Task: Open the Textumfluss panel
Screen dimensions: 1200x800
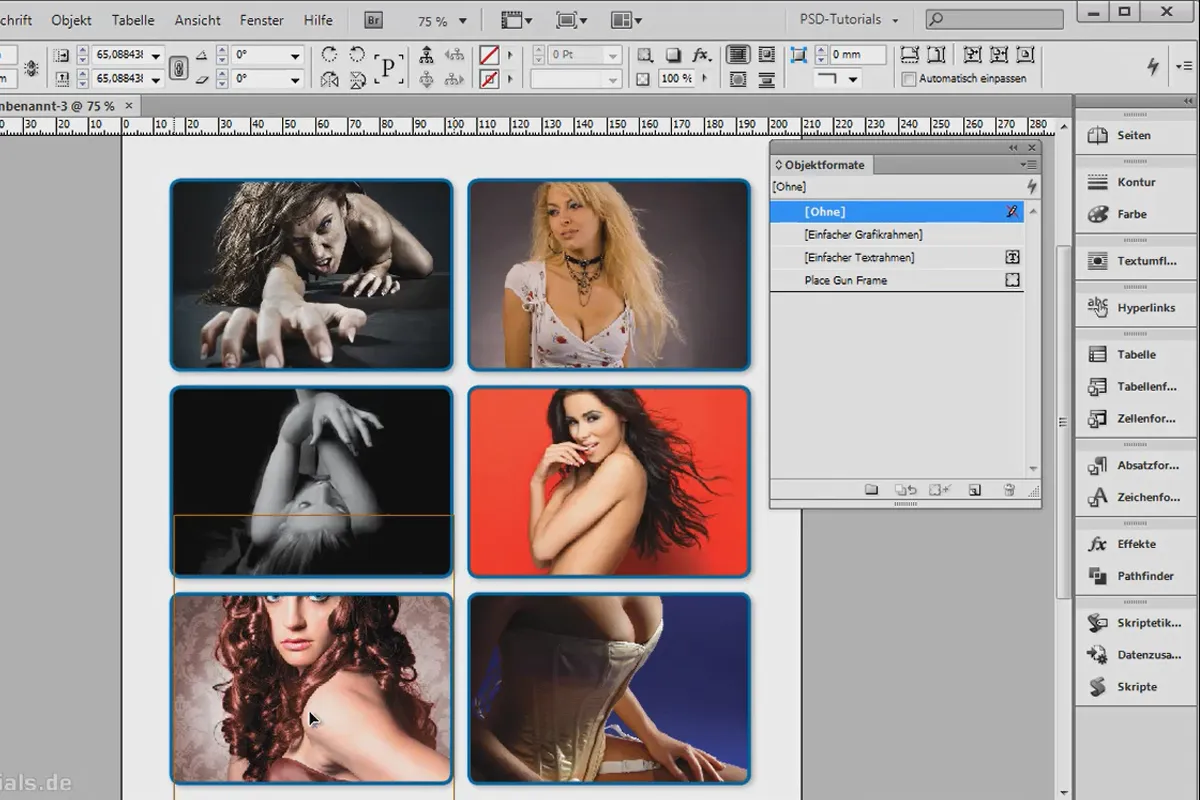Action: tap(1135, 261)
